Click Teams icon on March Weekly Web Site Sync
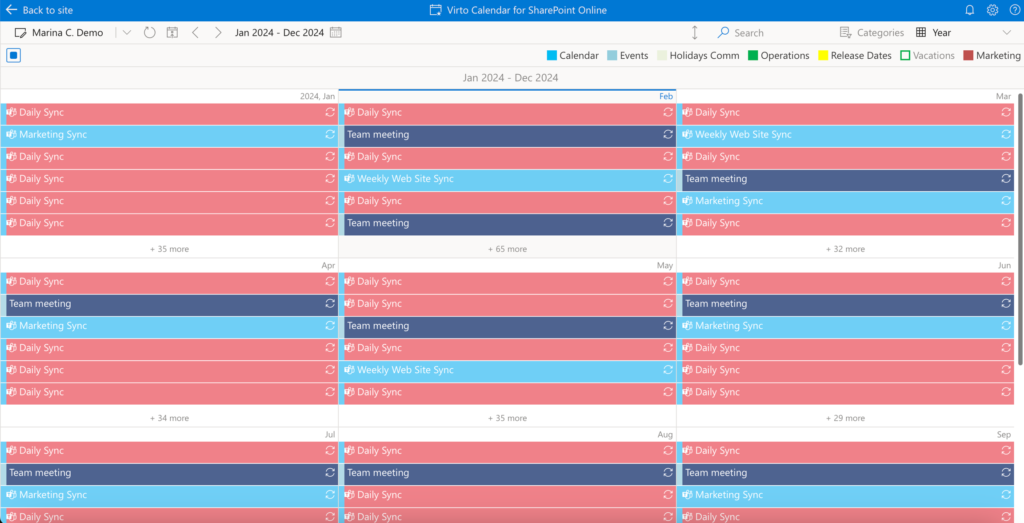This screenshot has height=523, width=1024. click(687, 135)
